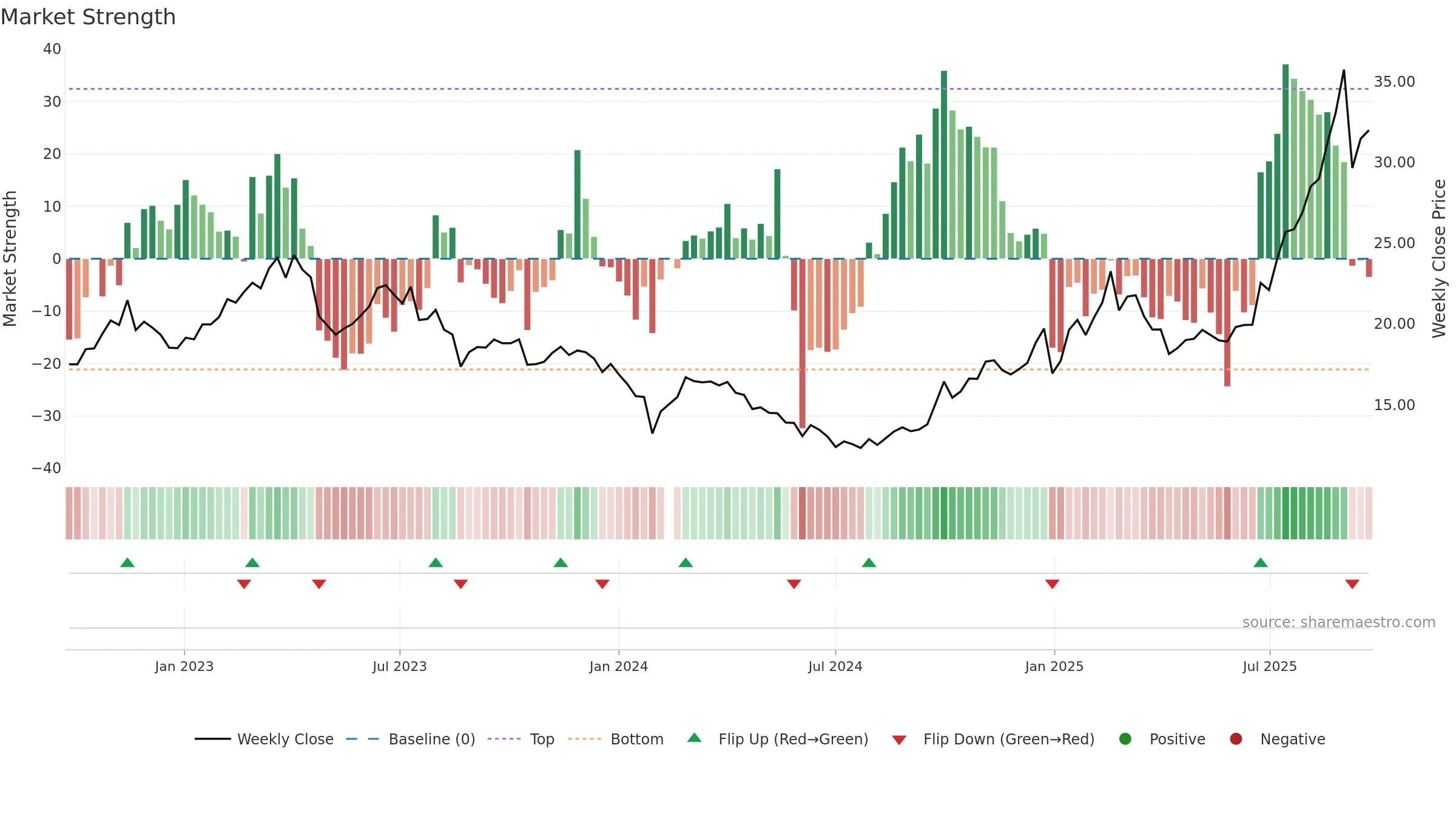
Task: Click the 'Jan 2023' x-axis label
Action: [x=184, y=666]
